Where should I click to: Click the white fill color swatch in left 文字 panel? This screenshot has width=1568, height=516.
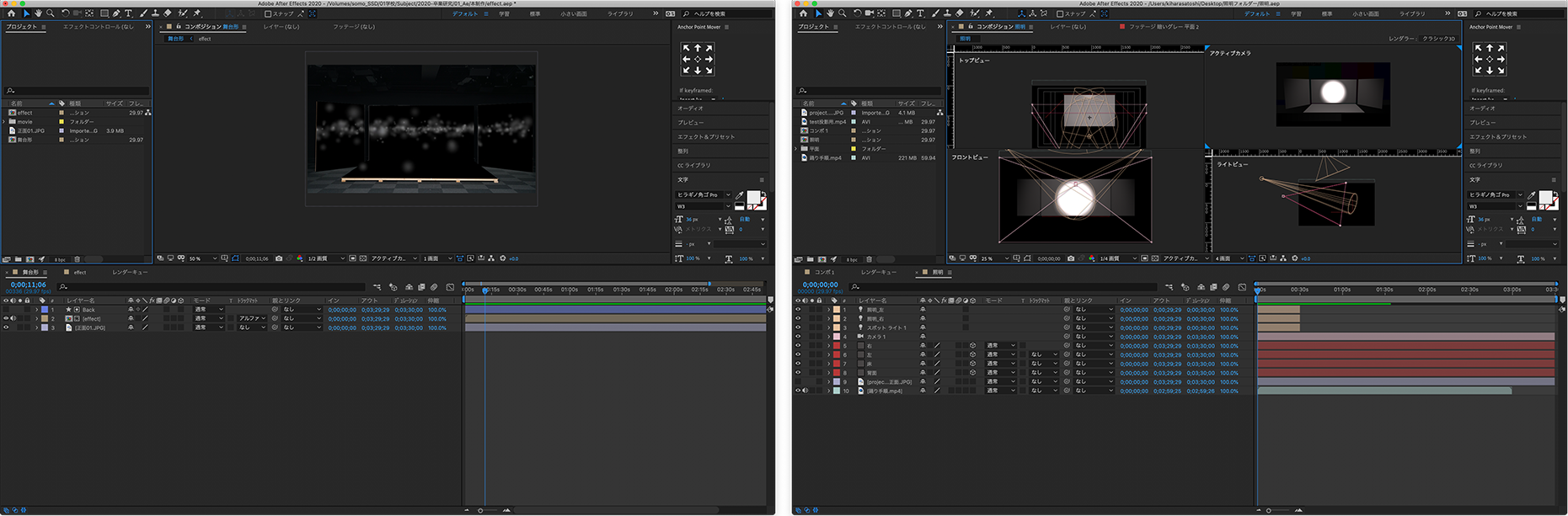click(752, 197)
